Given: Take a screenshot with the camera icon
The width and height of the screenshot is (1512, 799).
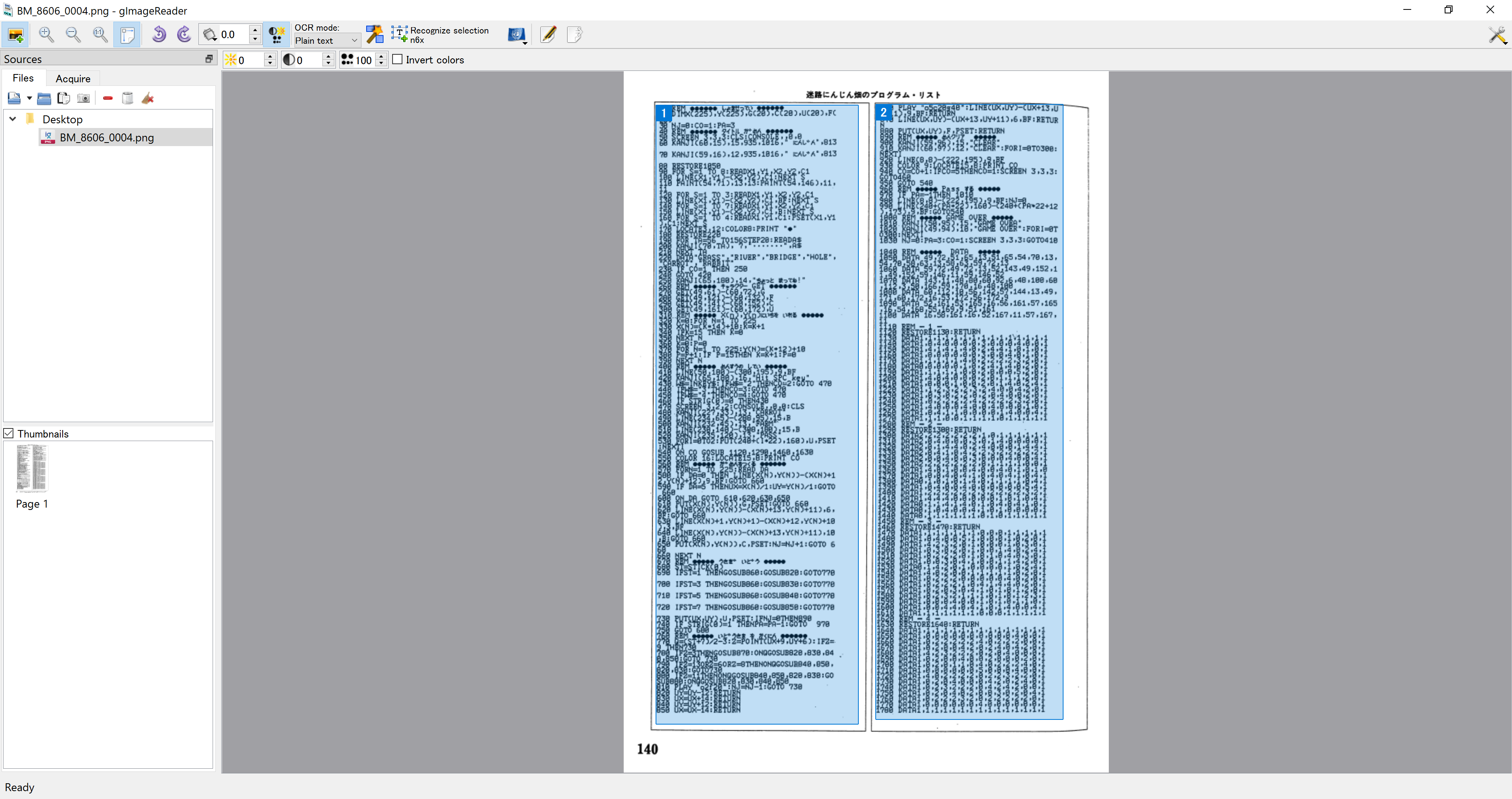Looking at the screenshot, I should 83,98.
